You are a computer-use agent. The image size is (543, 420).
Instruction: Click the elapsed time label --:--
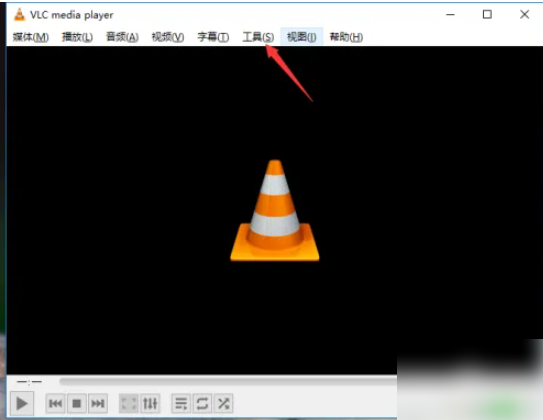(29, 382)
